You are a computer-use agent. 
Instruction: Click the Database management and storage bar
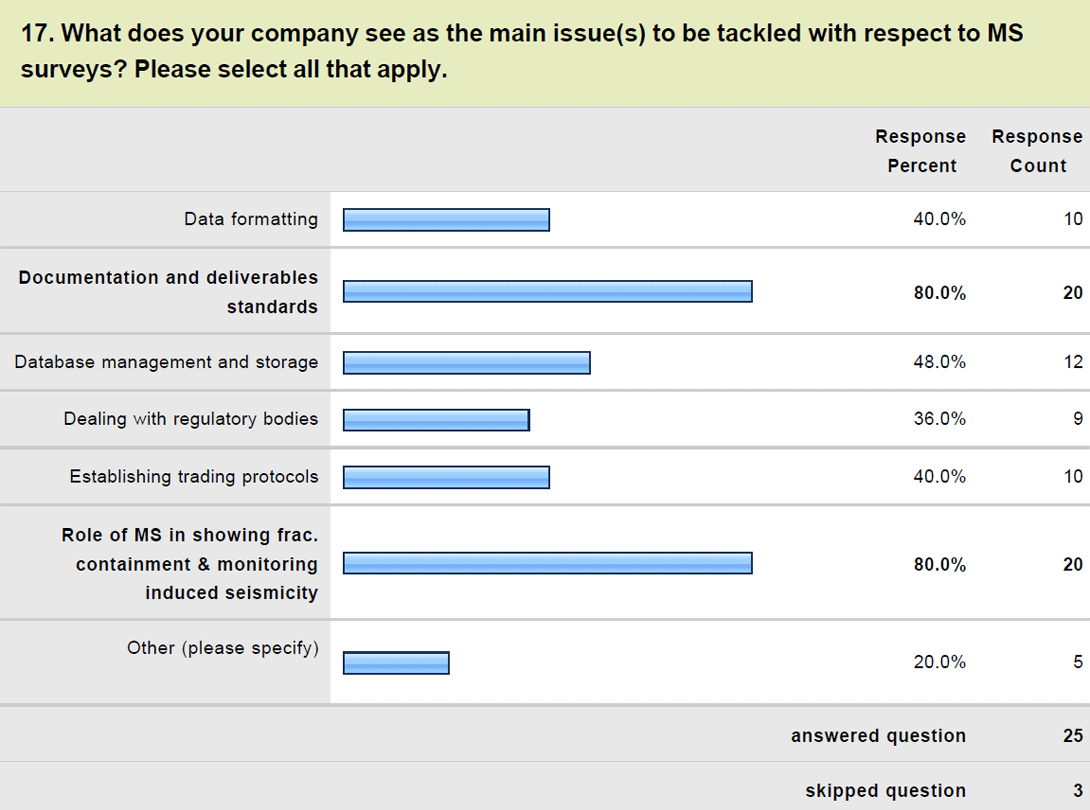466,363
